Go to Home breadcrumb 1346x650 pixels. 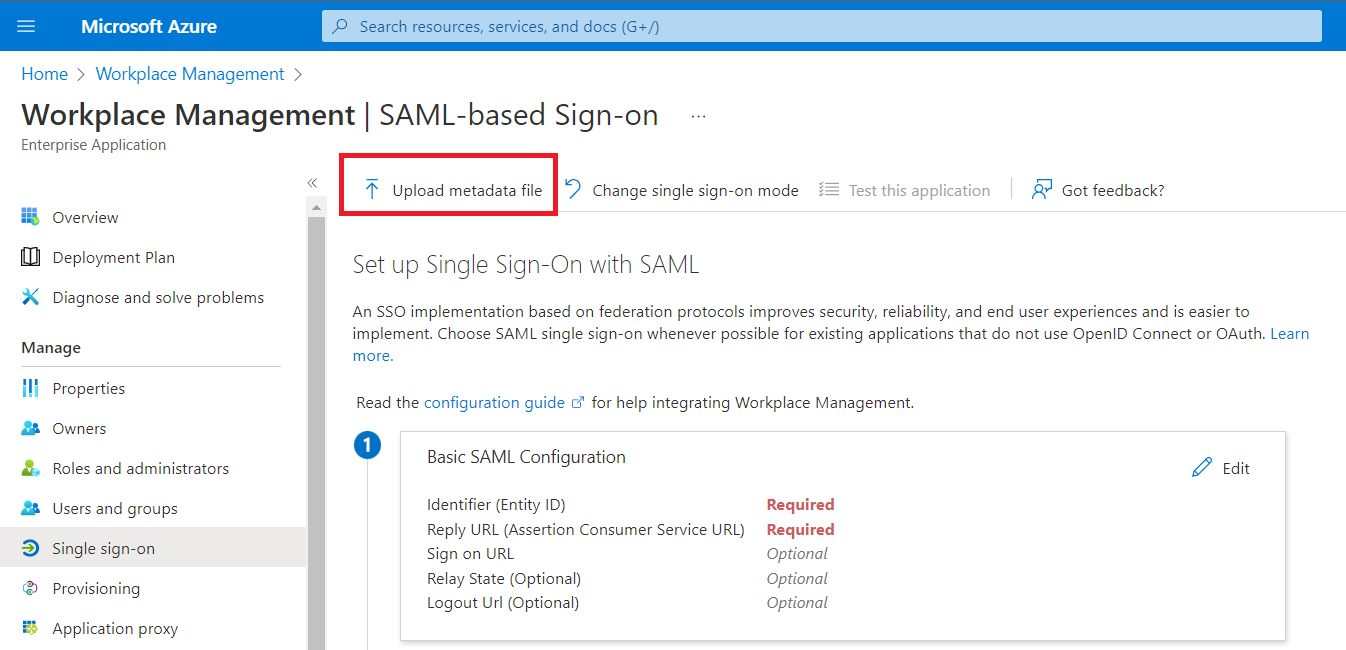(45, 74)
